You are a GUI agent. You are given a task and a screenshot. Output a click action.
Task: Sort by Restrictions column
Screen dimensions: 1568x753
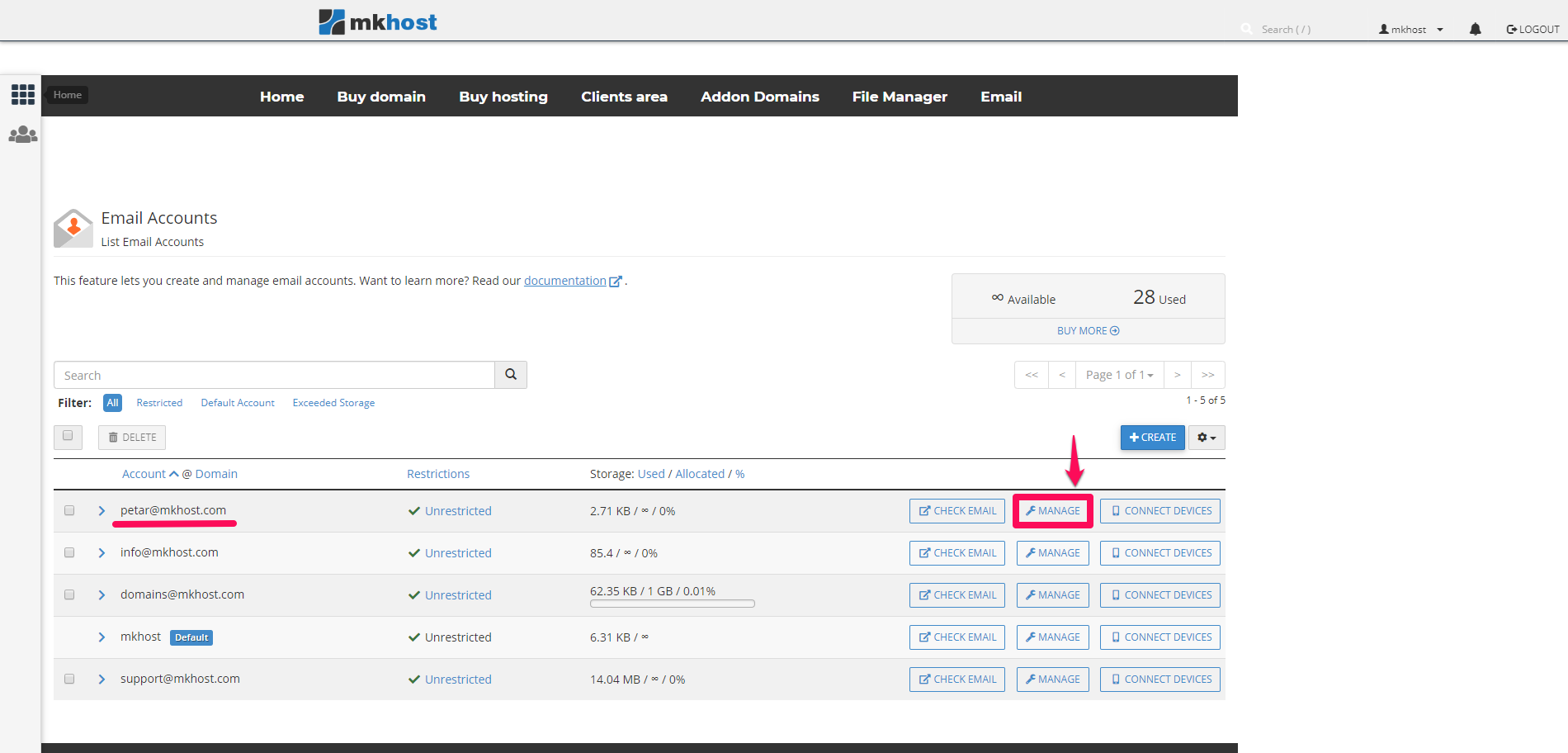click(x=438, y=474)
